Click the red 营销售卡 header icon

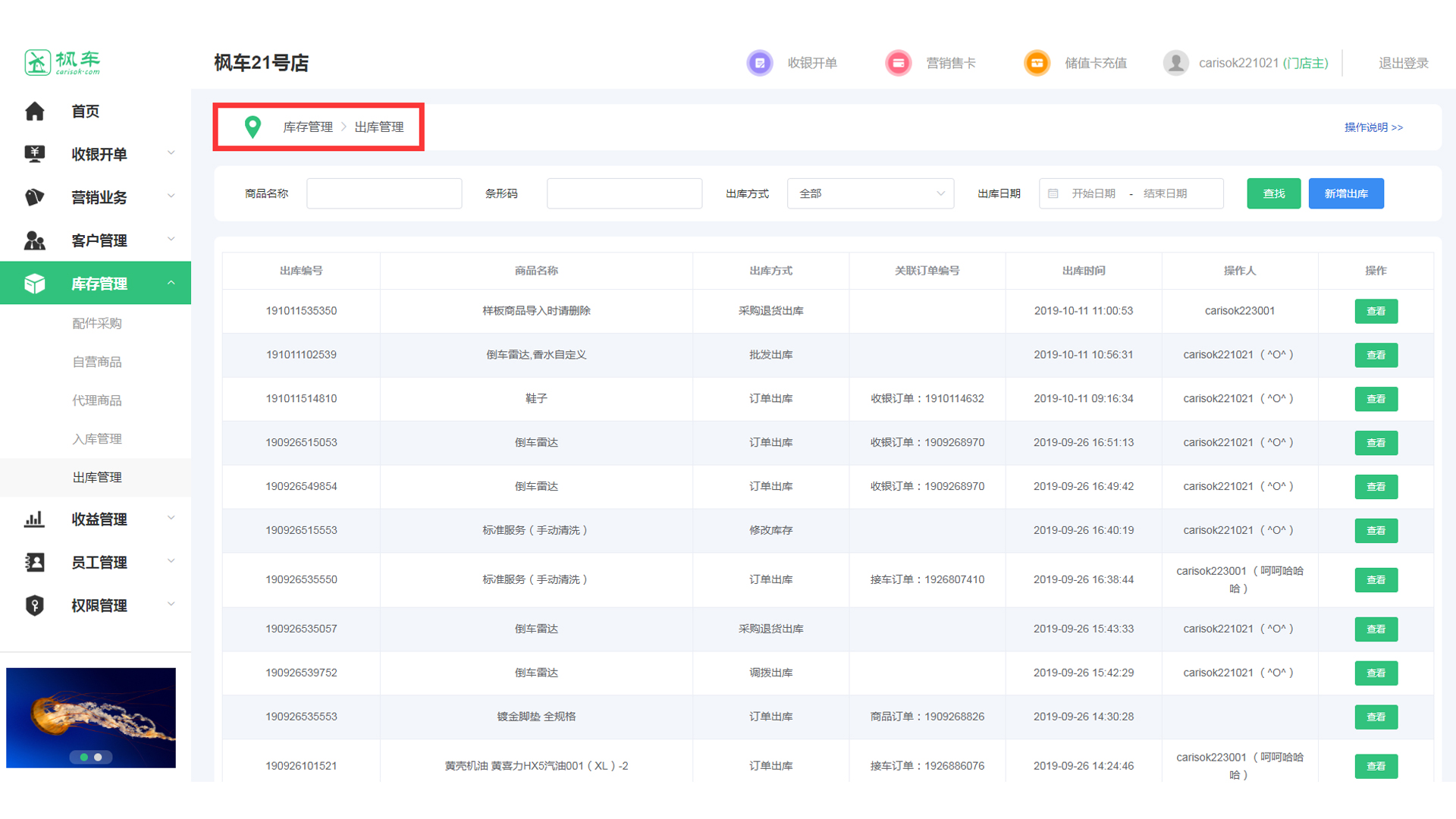coord(899,63)
